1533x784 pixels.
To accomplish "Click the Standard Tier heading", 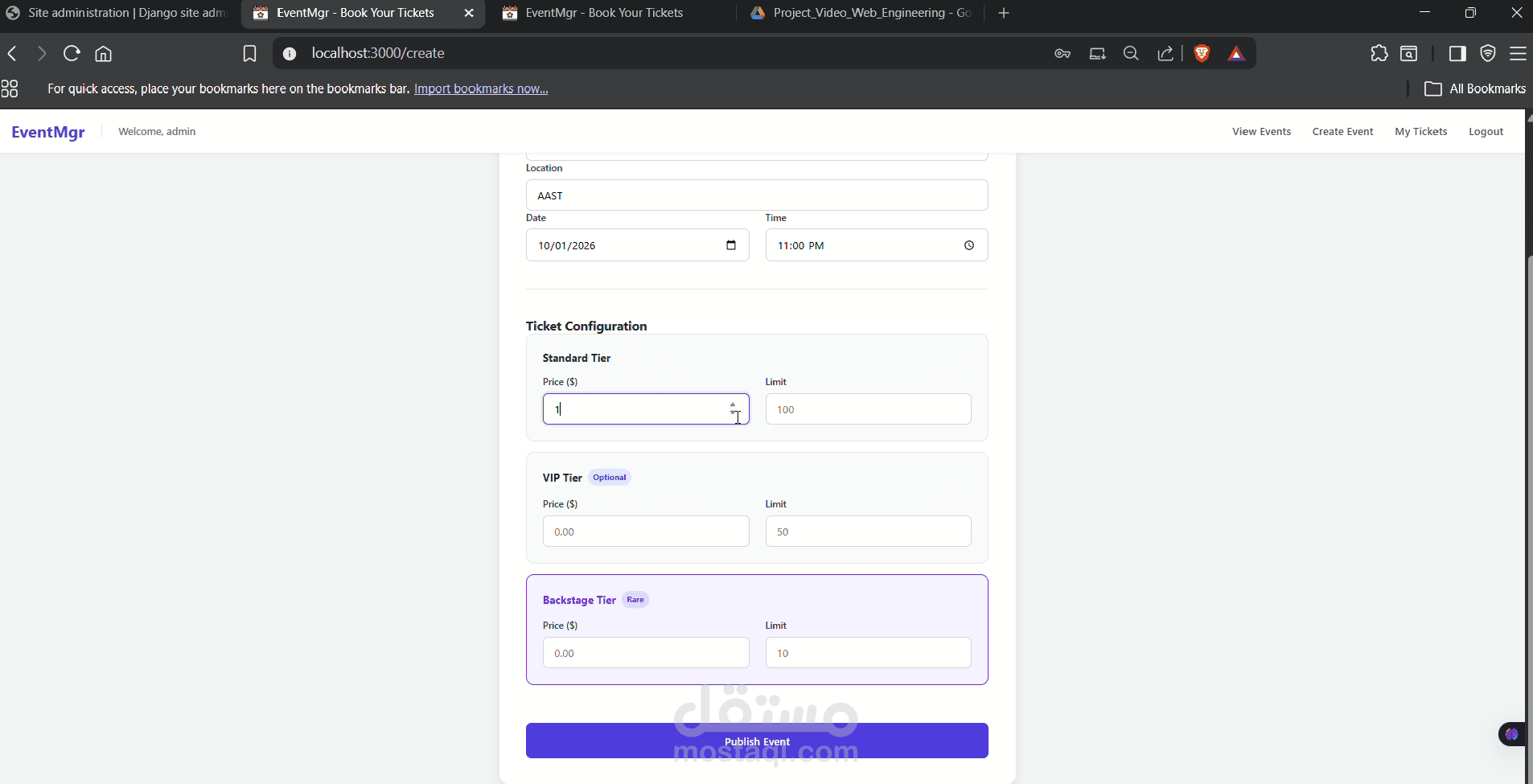I will (577, 358).
